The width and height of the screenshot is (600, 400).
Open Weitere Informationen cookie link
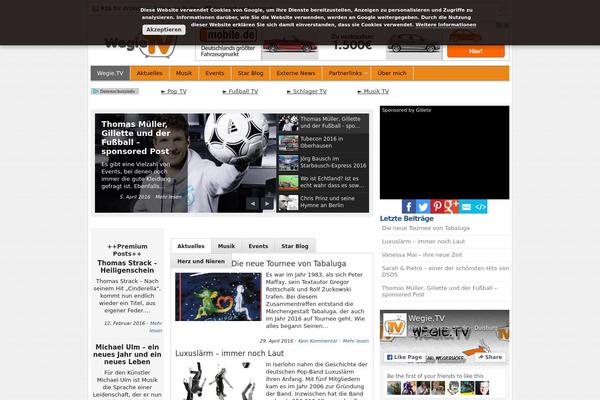pyautogui.click(x=446, y=25)
